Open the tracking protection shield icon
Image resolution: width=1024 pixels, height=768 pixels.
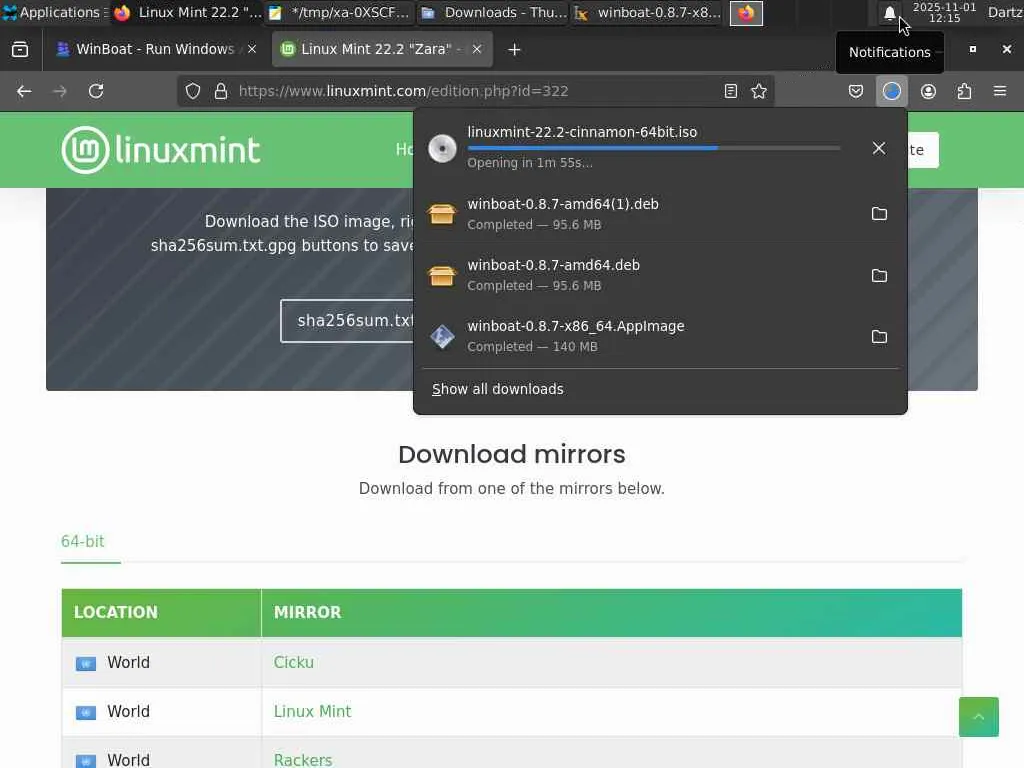point(193,91)
